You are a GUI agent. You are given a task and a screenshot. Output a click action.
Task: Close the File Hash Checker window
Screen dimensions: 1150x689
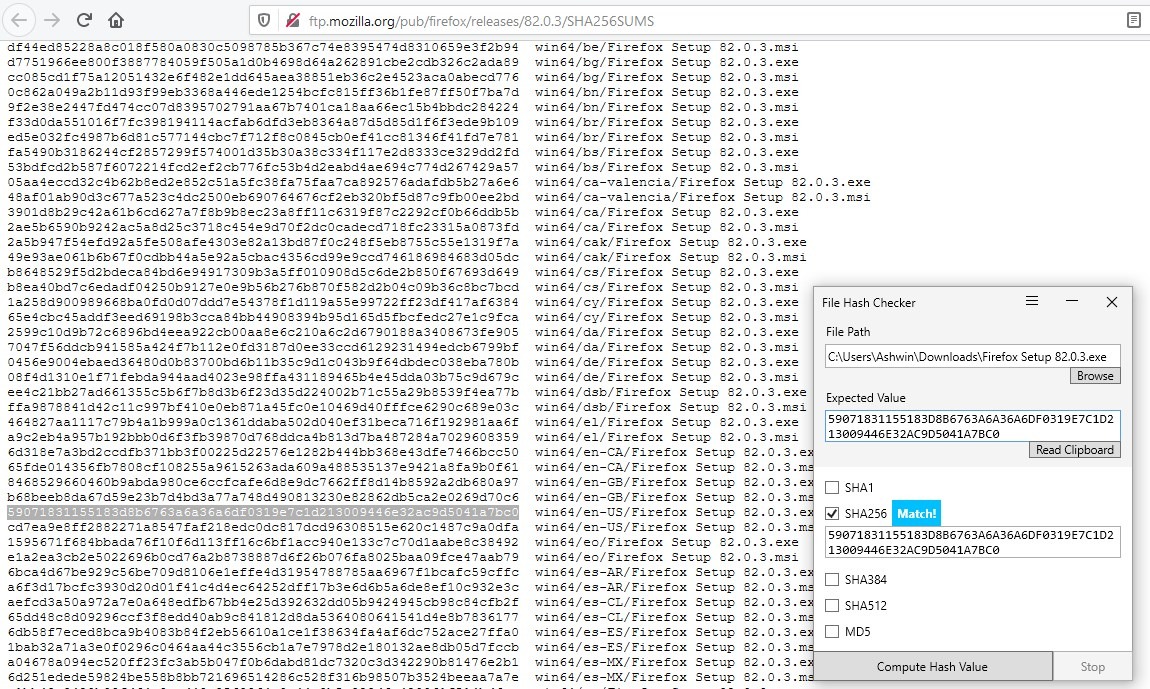click(1112, 302)
